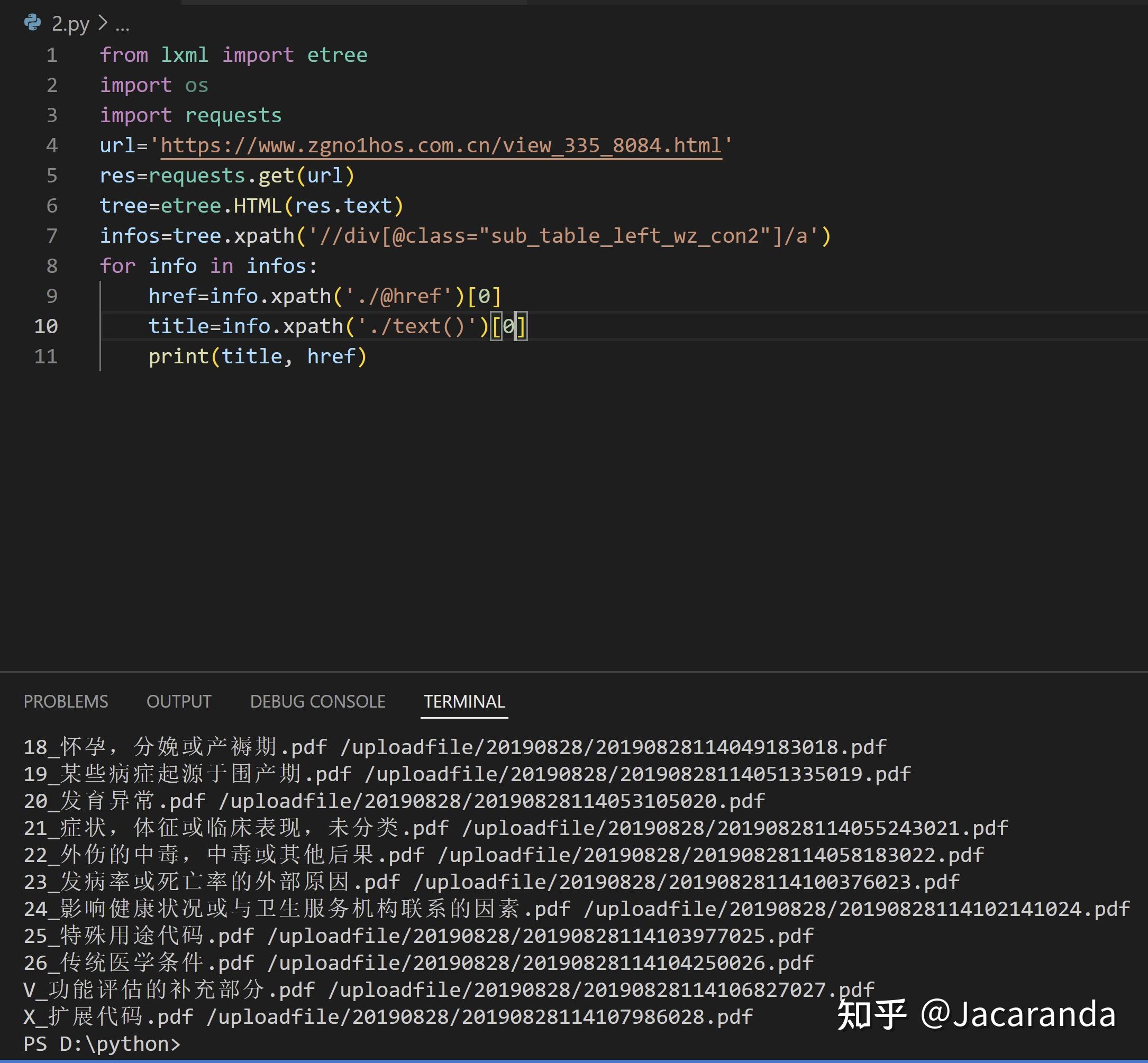
Task: Place cursor inside the print statement on line 11
Action: tap(253, 356)
